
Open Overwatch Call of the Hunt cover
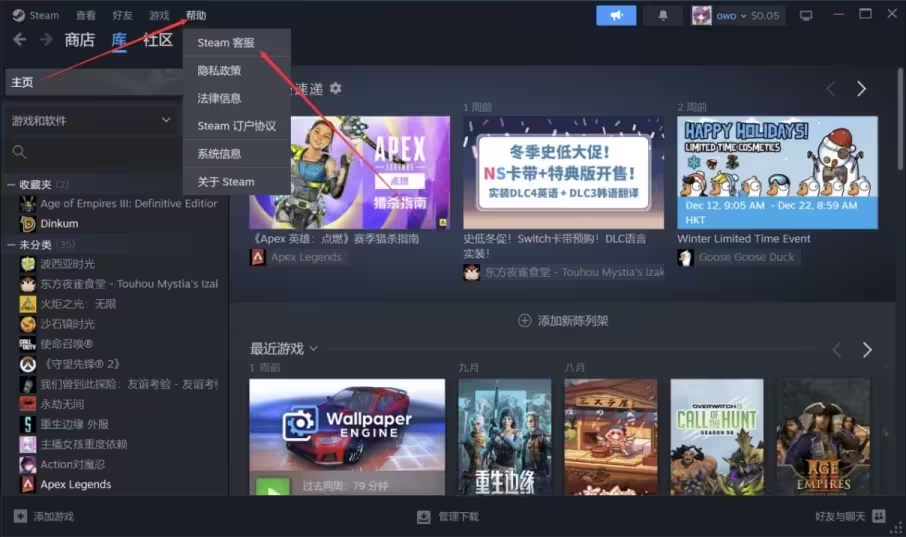point(716,437)
